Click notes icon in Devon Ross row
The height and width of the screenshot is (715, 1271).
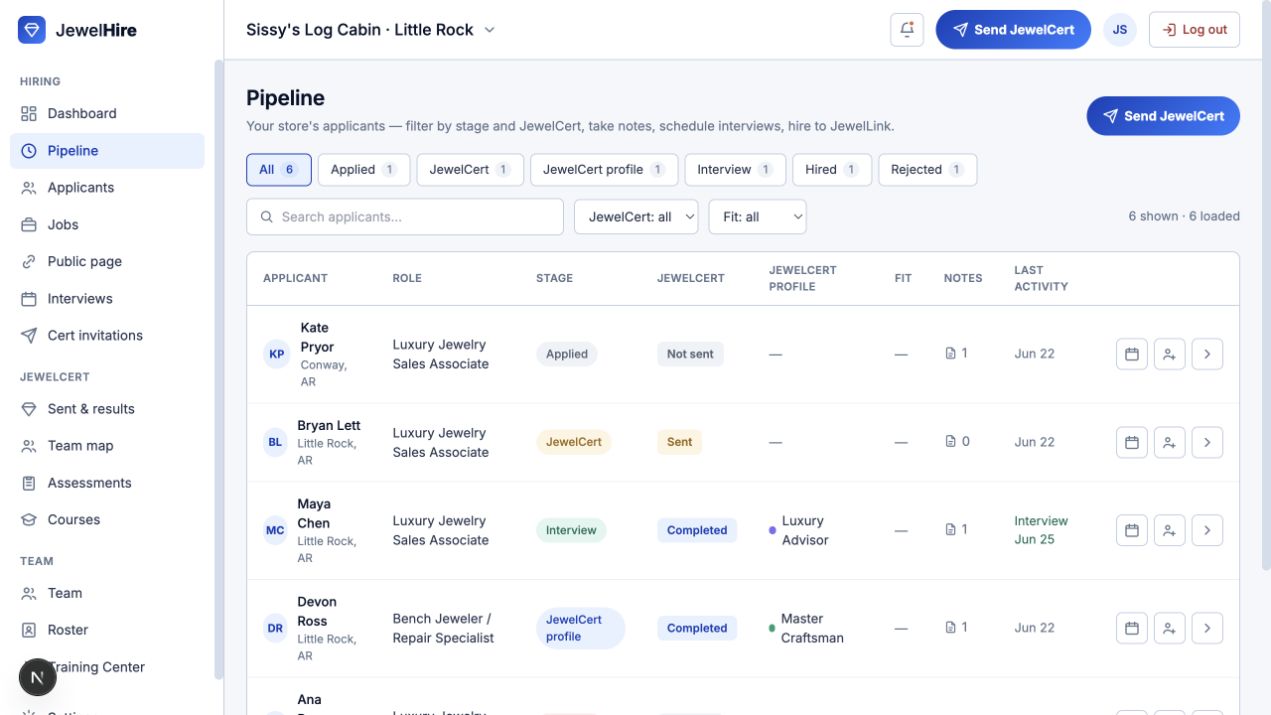click(951, 627)
